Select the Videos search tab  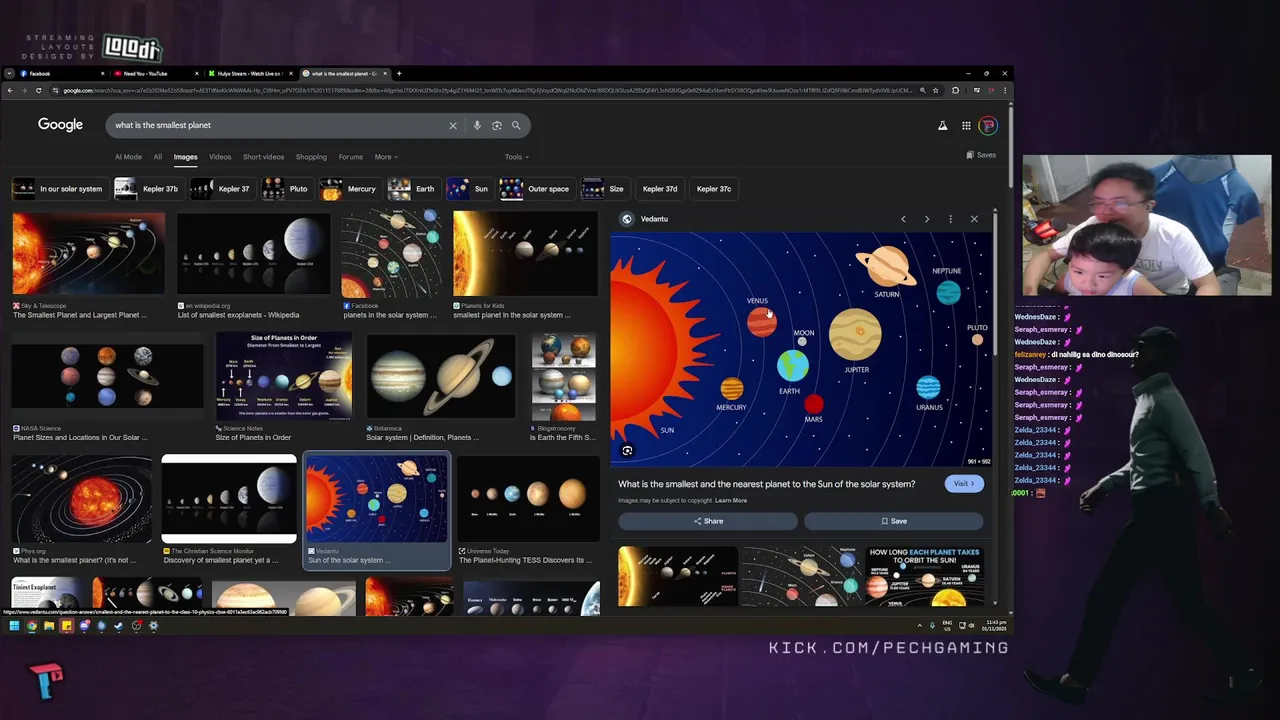tap(220, 157)
